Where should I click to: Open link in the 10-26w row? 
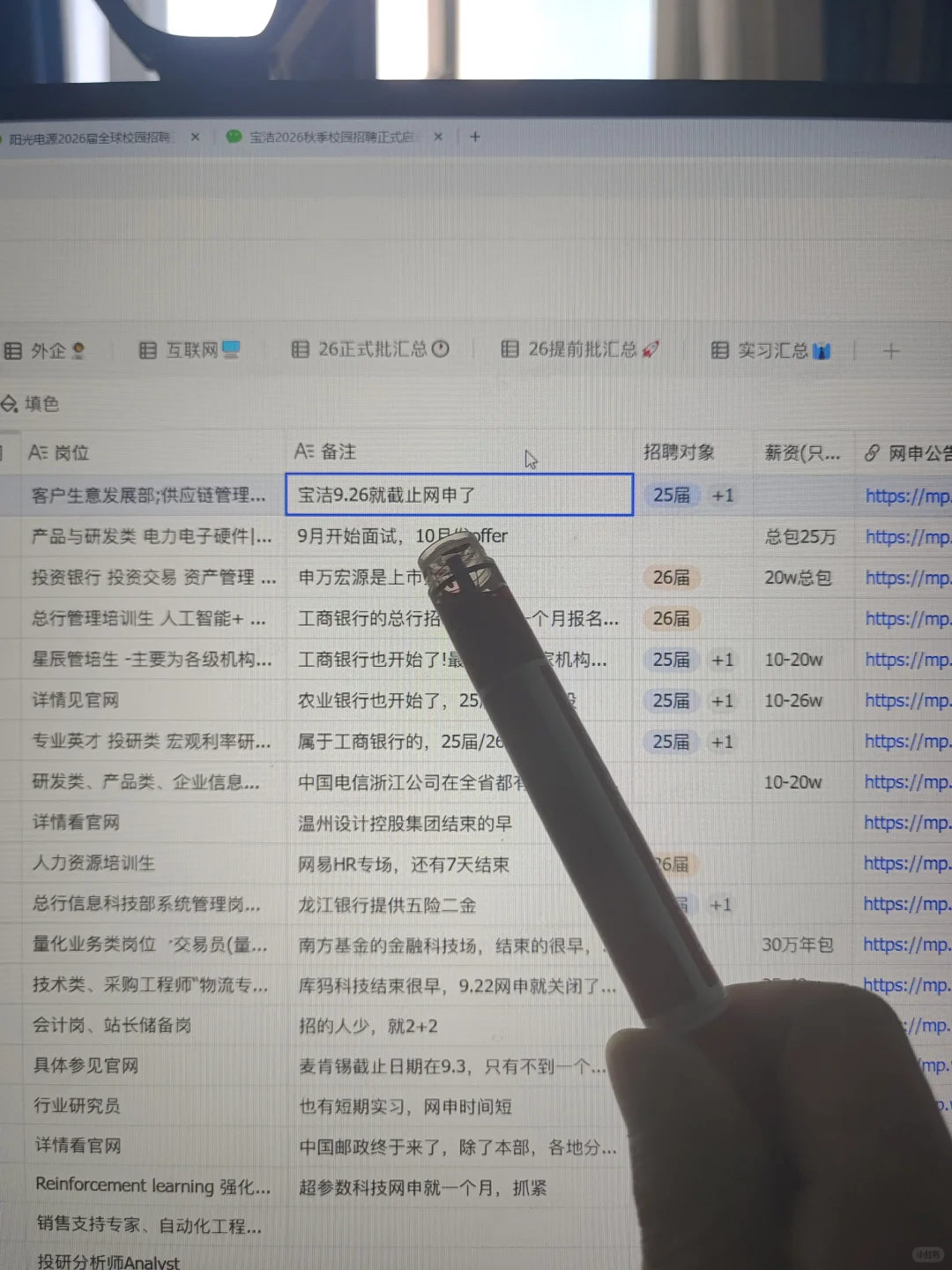pos(907,700)
